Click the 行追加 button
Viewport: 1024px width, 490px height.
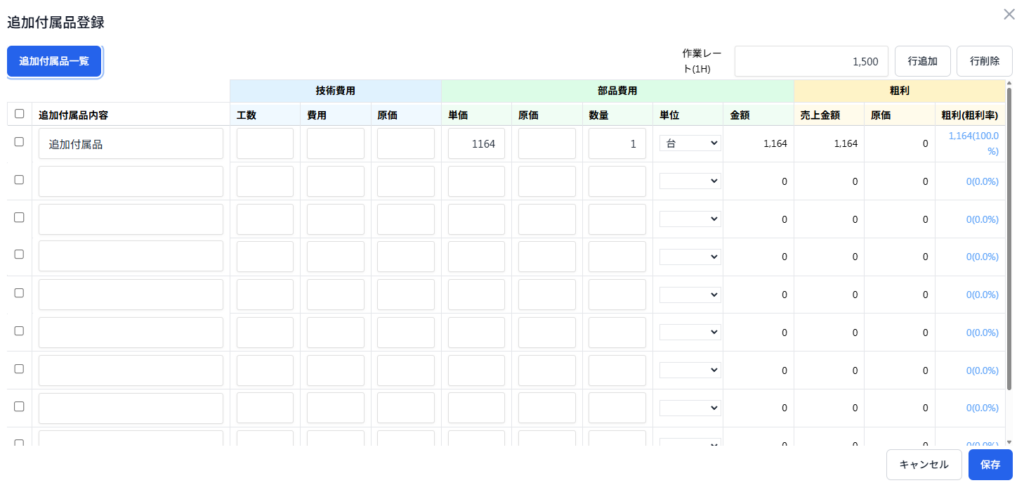922,61
